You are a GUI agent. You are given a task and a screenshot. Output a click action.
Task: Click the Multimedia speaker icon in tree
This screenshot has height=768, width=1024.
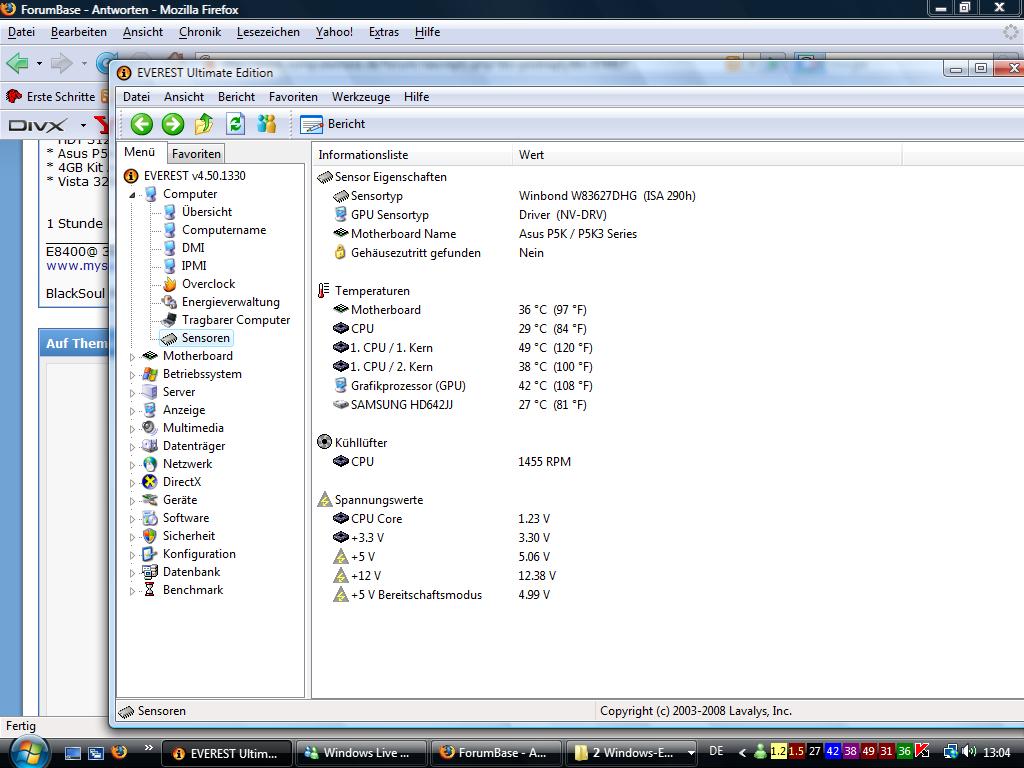click(x=150, y=428)
